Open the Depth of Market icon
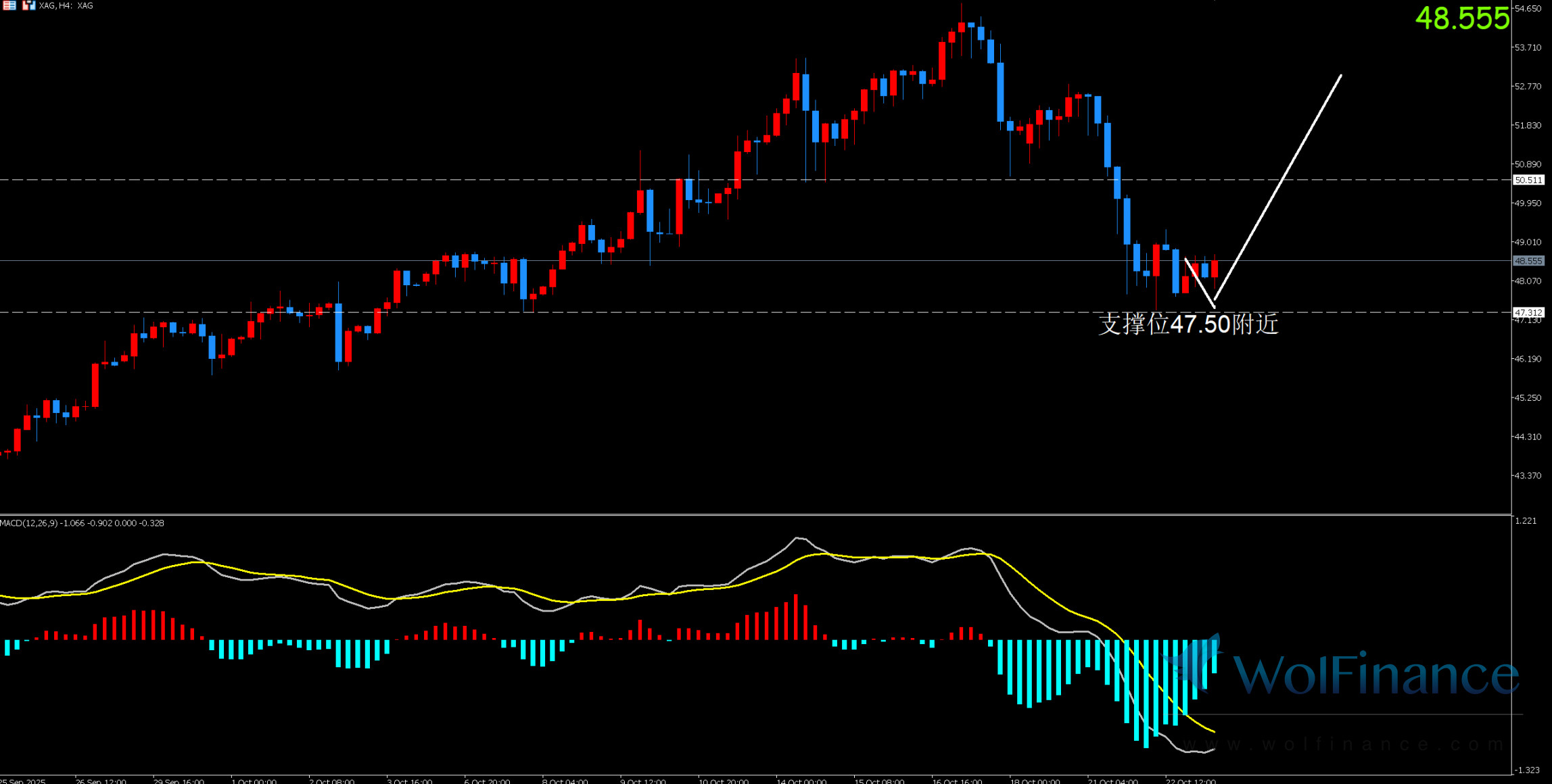This screenshot has width=1552, height=784. point(9,5)
